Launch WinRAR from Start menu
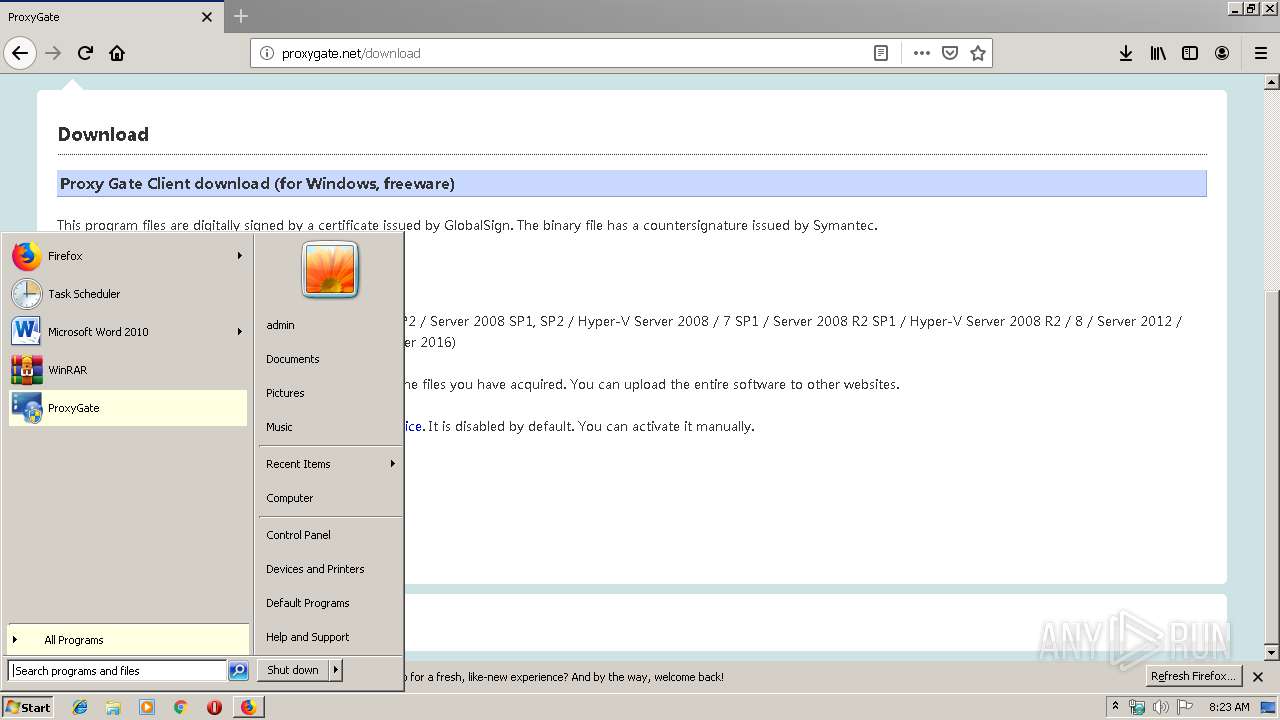This screenshot has width=1280, height=720. 127,370
